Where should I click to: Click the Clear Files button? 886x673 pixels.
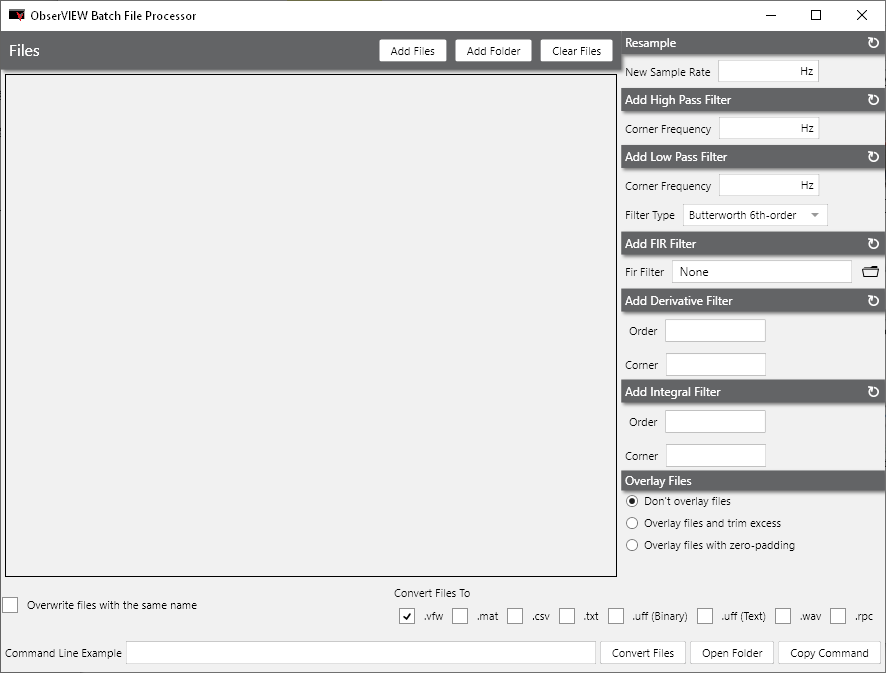point(576,51)
